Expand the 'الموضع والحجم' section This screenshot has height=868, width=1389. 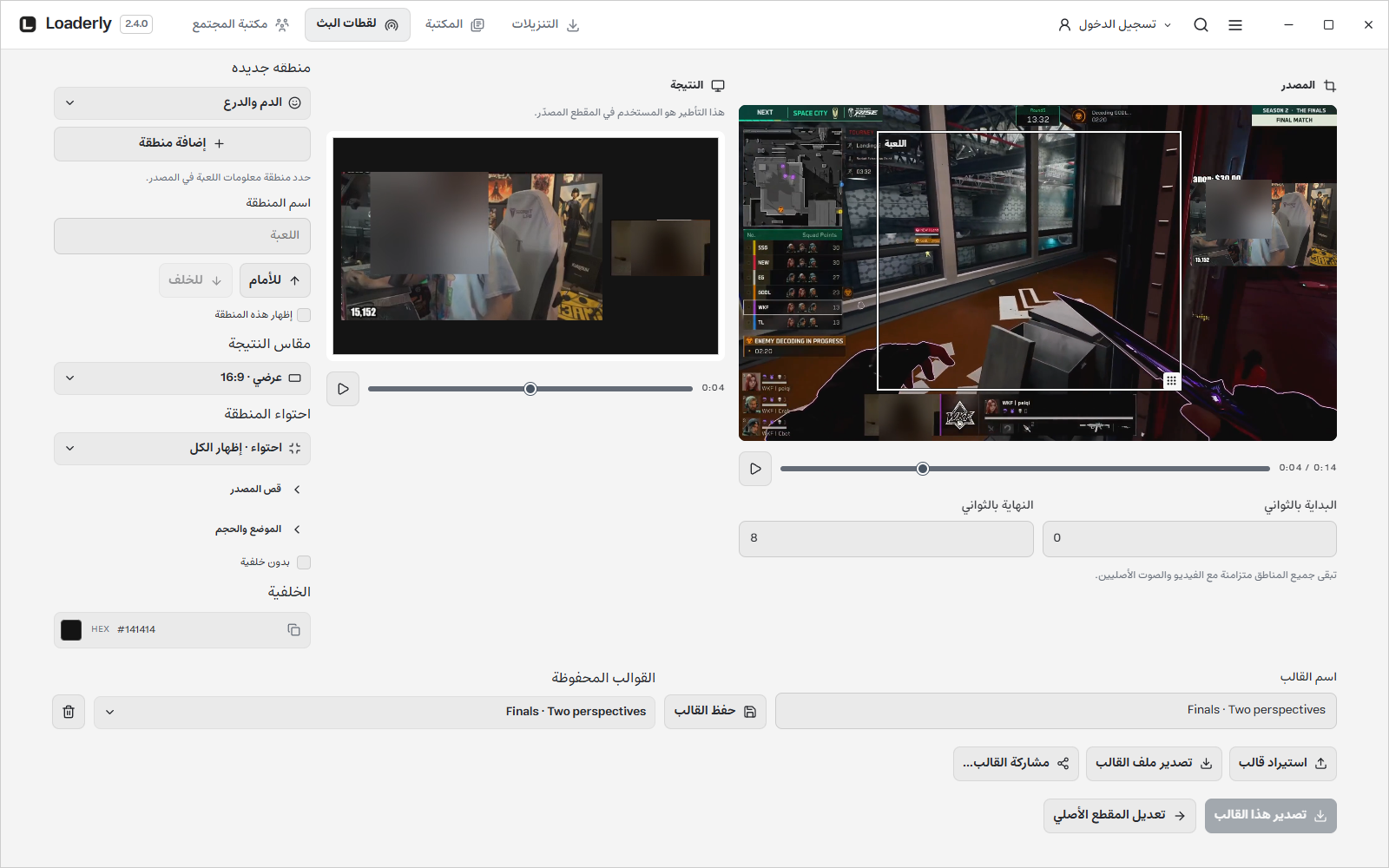(259, 529)
